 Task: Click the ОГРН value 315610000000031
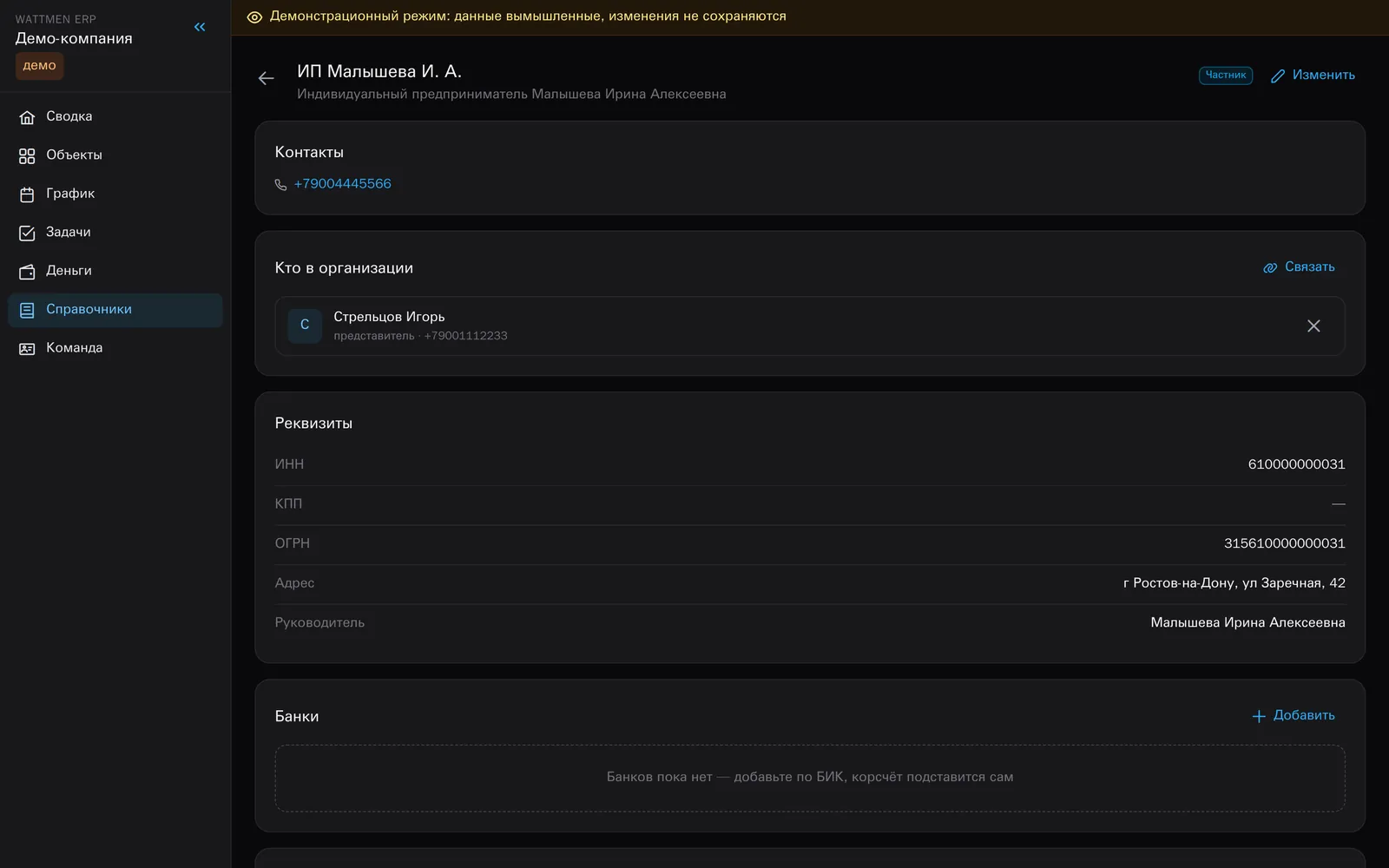coord(1284,543)
